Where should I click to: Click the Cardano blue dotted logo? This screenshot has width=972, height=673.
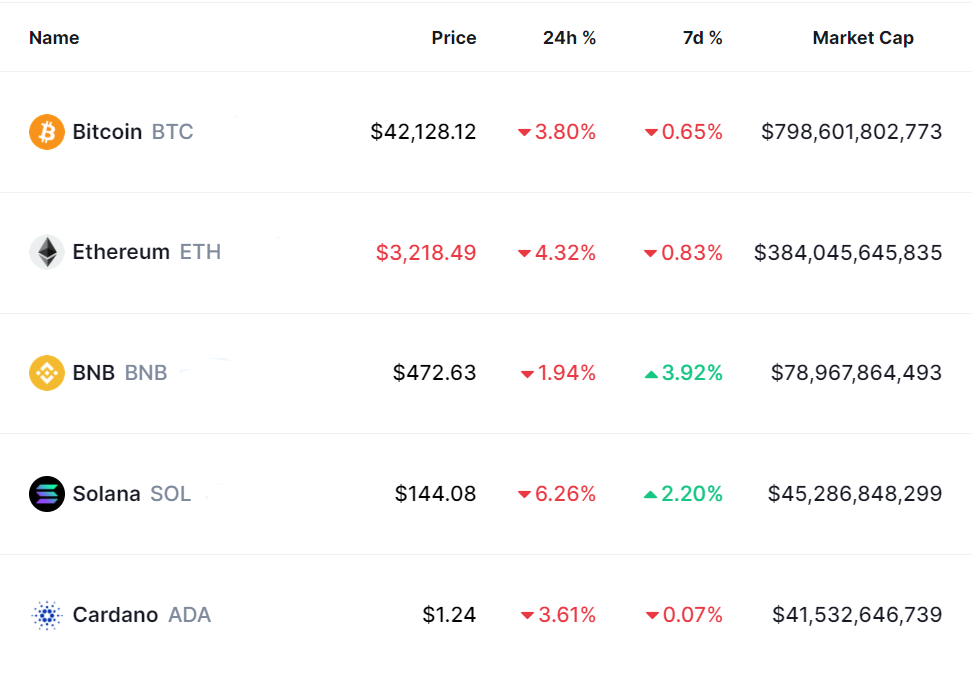(x=47, y=615)
